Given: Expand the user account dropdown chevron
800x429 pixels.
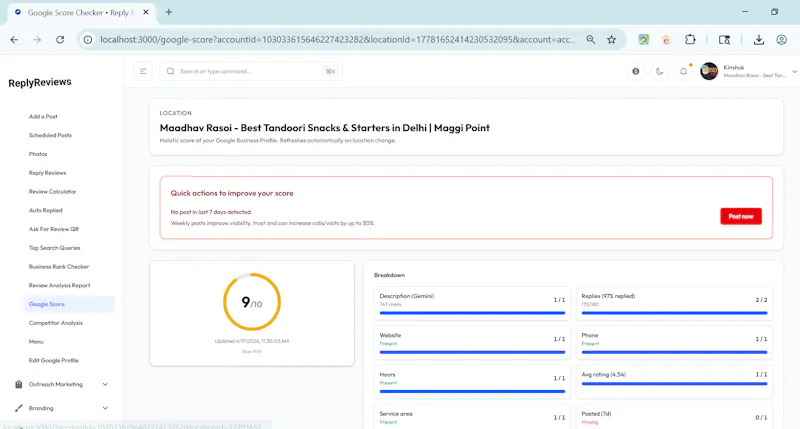Looking at the screenshot, I should click(794, 71).
